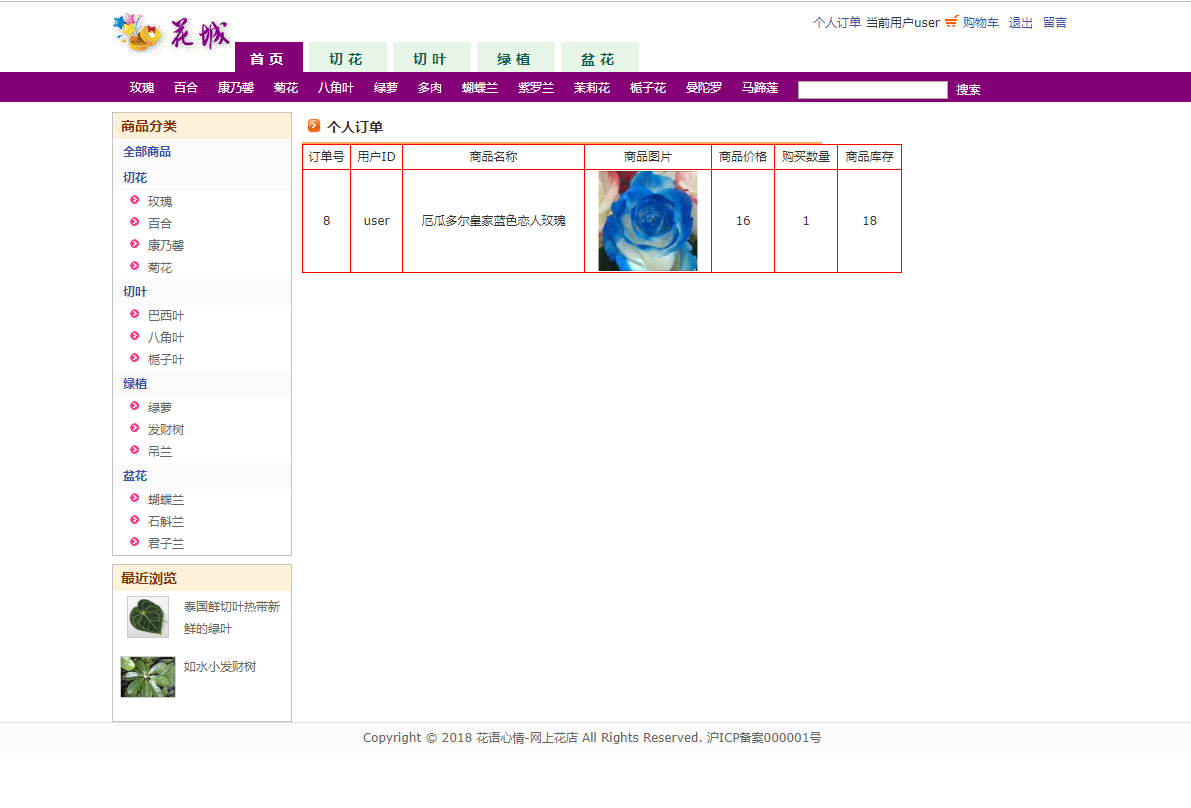Open the 留言 message board link
Screen dimensions: 1191x808
[x=1054, y=22]
